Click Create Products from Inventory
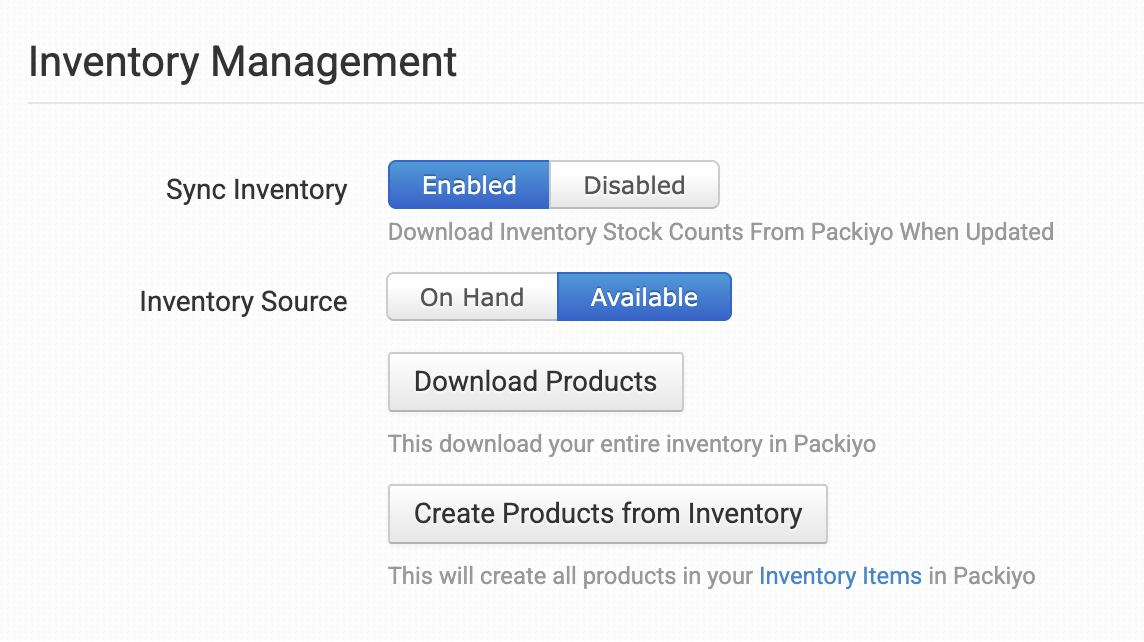Image resolution: width=1144 pixels, height=642 pixels. (608, 514)
